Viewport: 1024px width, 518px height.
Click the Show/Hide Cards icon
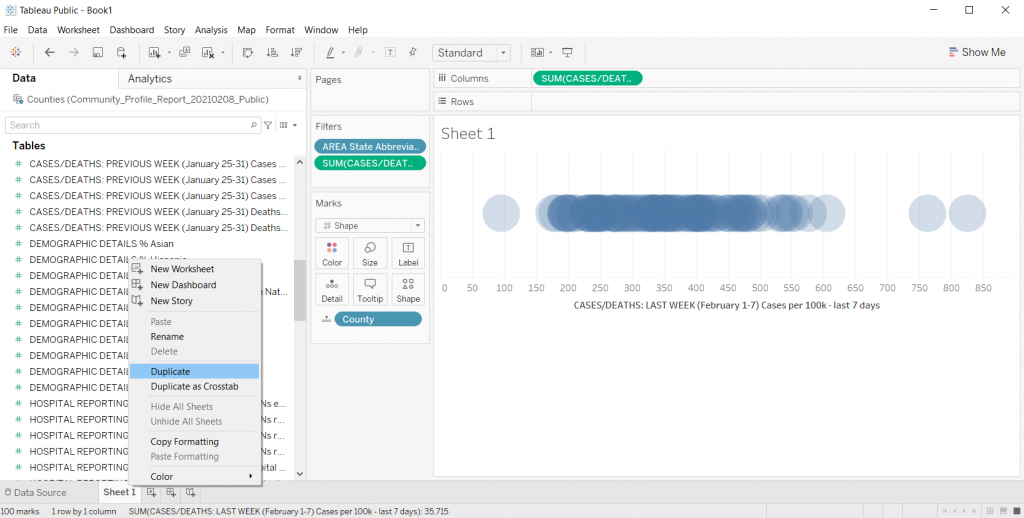point(537,52)
